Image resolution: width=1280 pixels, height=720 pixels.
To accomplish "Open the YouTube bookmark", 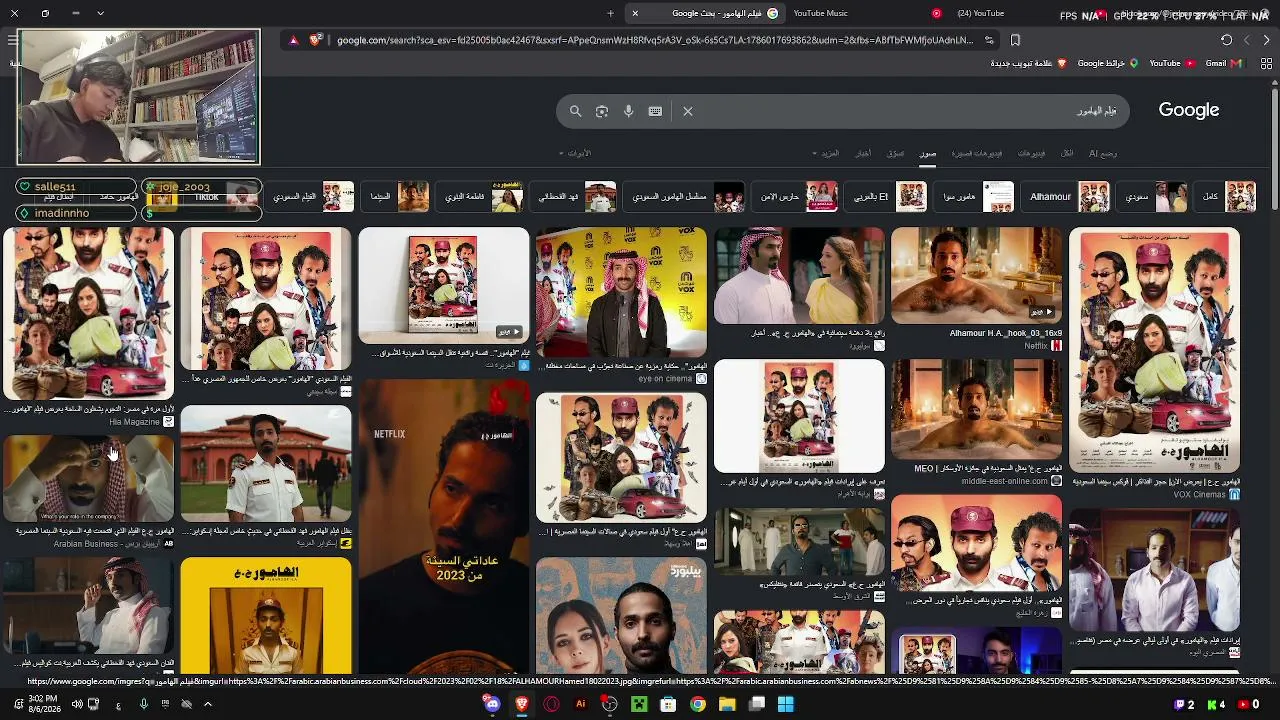I will (x=1171, y=63).
